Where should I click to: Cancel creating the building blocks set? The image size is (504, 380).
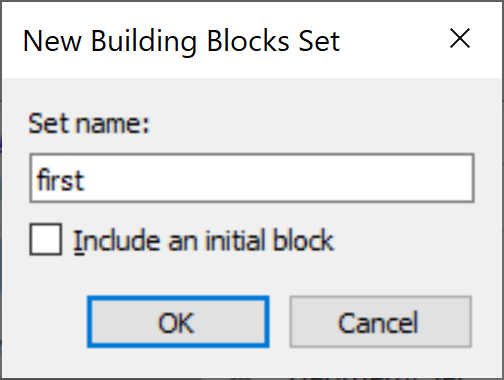tap(380, 322)
